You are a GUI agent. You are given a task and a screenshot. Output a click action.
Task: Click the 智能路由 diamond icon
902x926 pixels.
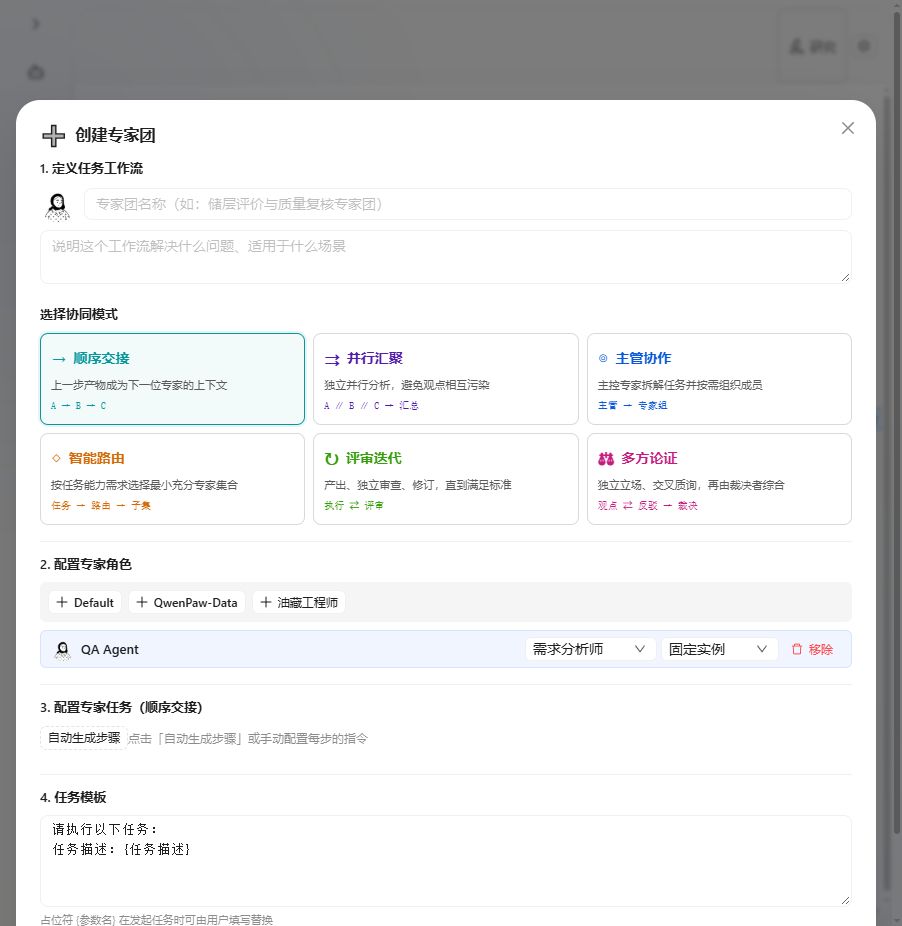[x=56, y=458]
